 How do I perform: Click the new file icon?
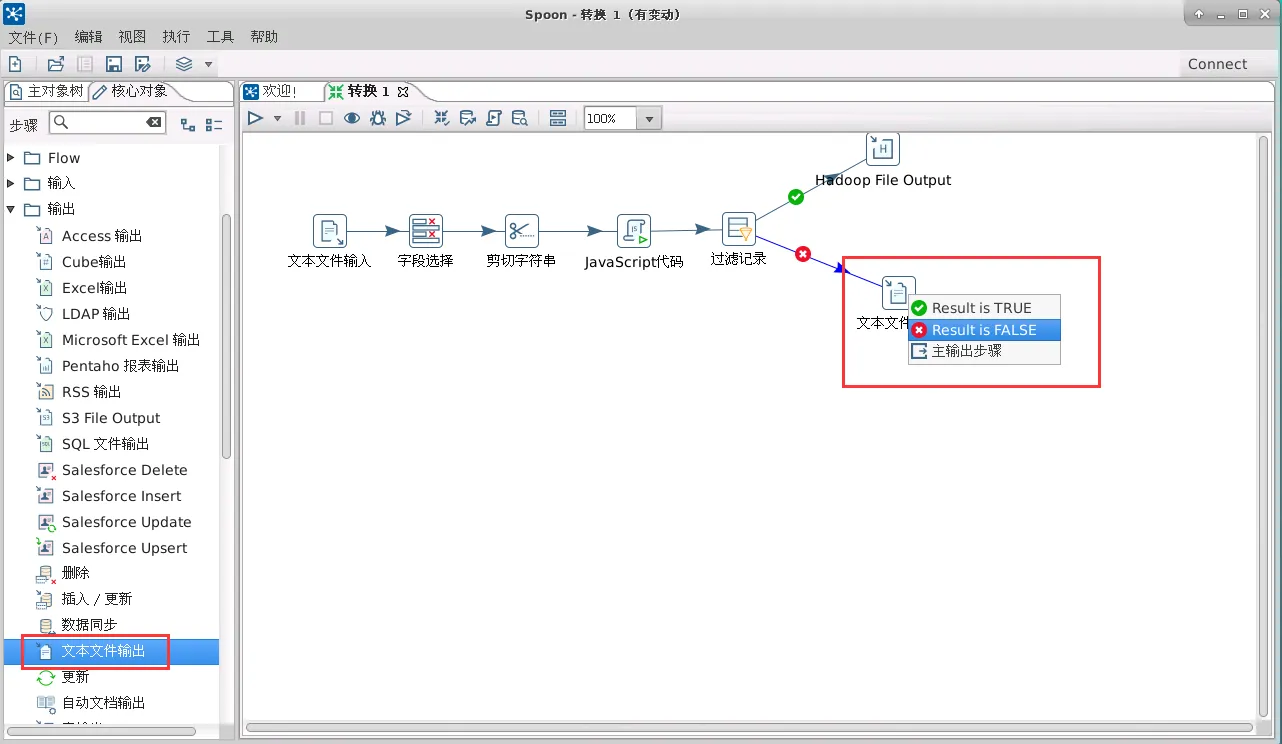coord(15,64)
